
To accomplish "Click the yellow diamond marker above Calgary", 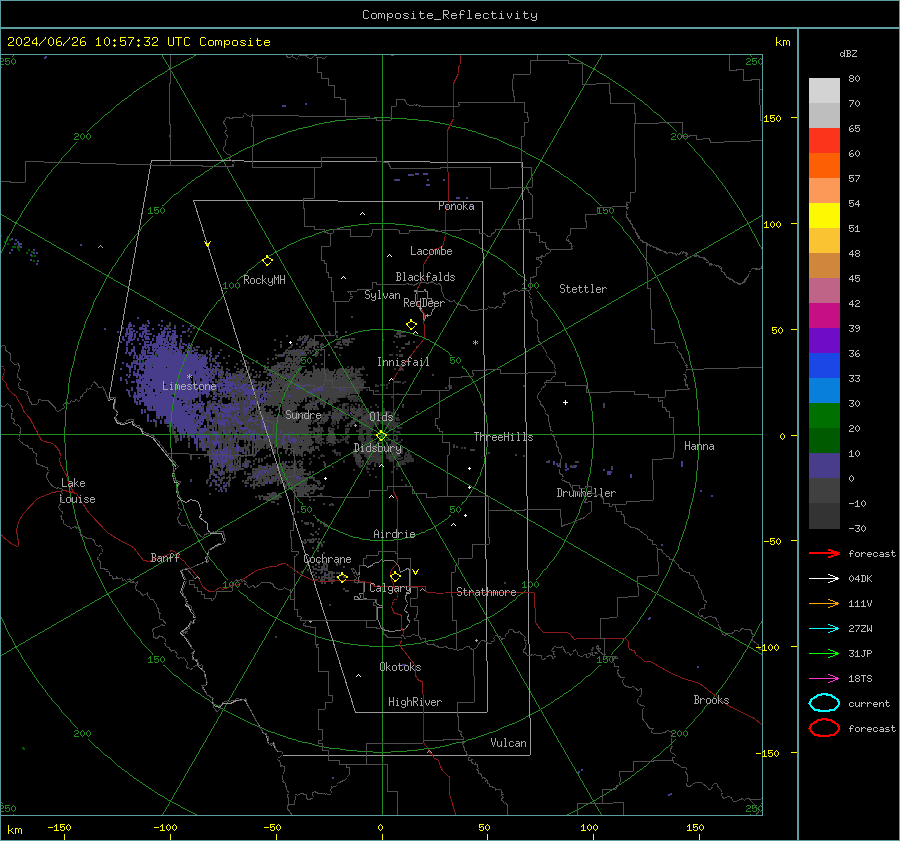I will point(395,576).
